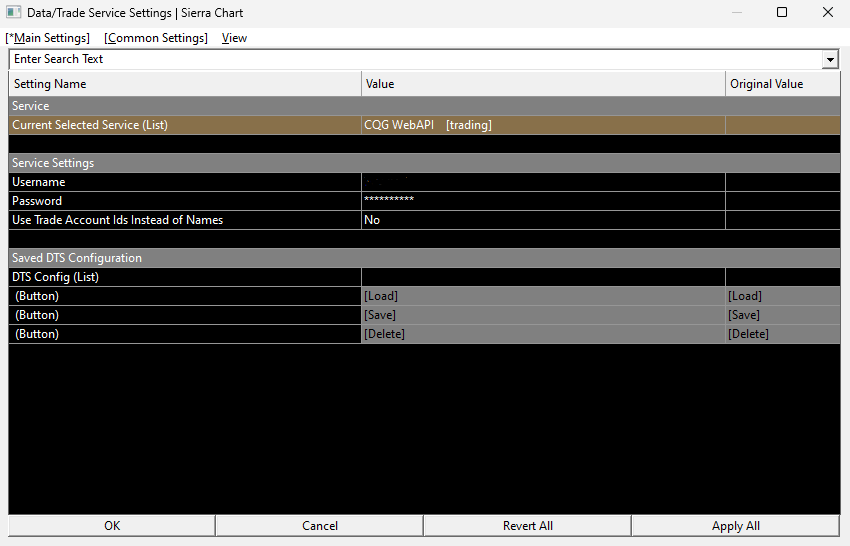Click [Load] in the Original Value column

pyautogui.click(x=783, y=296)
